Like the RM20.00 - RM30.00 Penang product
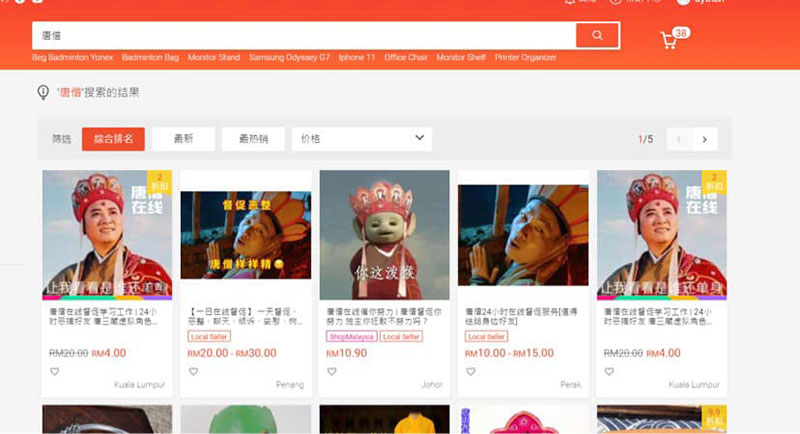Viewport: 800px width, 434px height. coord(193,372)
